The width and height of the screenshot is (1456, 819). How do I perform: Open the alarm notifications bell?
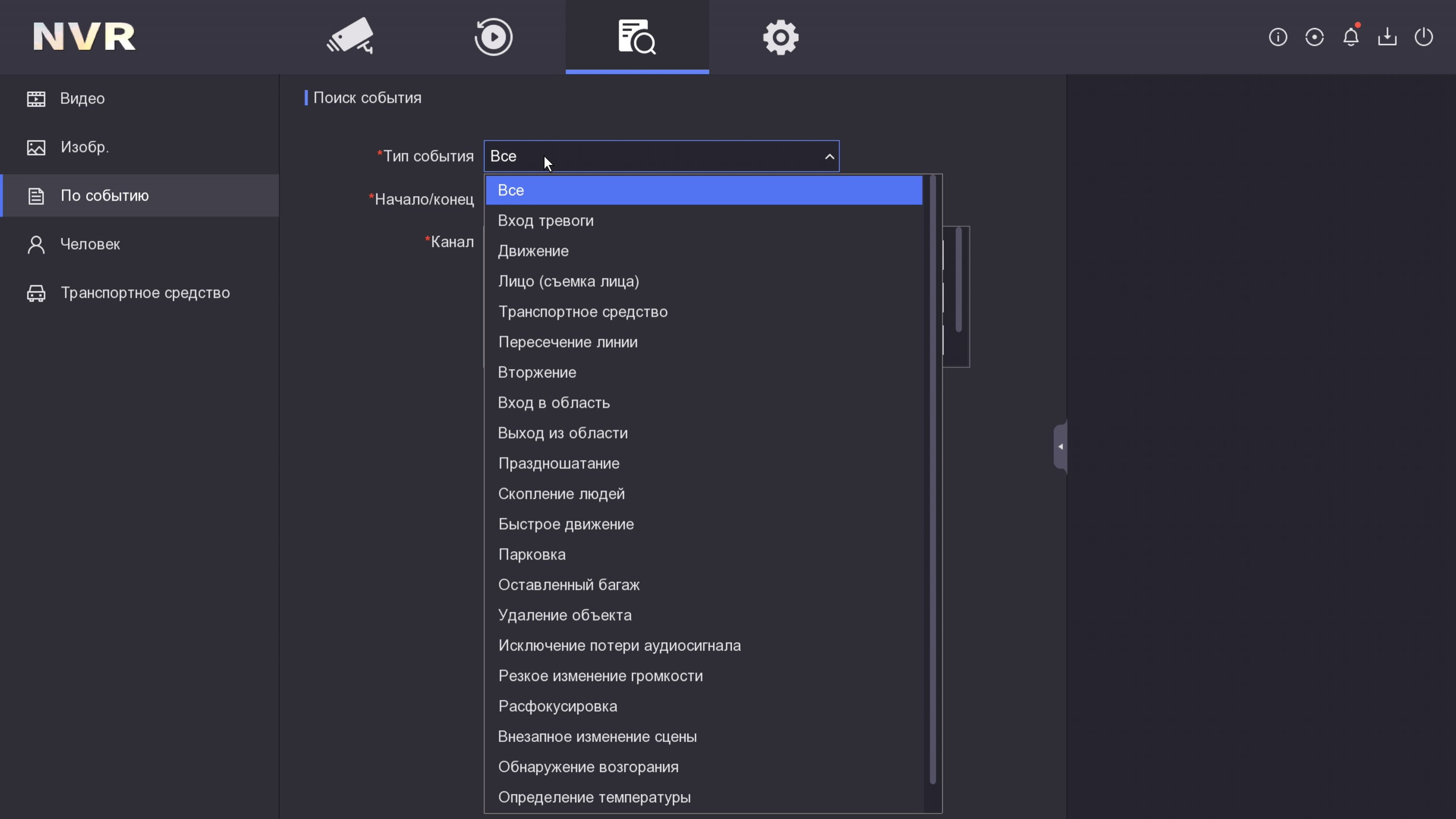[x=1351, y=37]
